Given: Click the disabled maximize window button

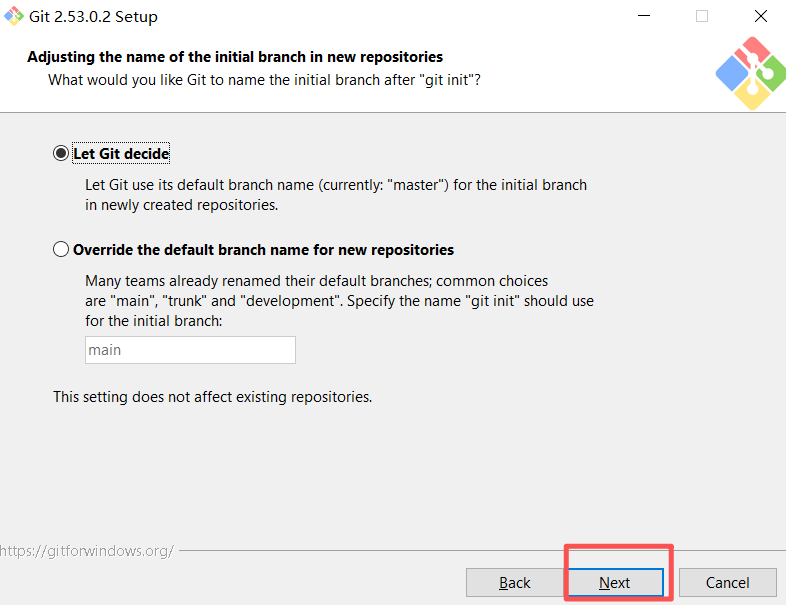Looking at the screenshot, I should (702, 16).
